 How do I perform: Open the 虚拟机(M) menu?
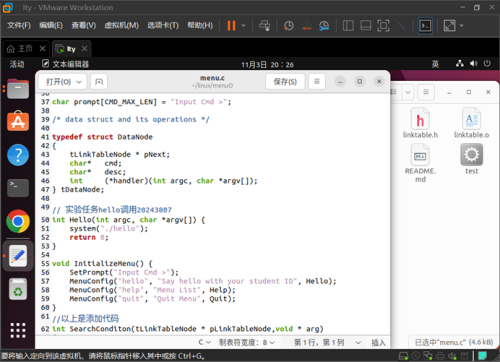(x=121, y=25)
